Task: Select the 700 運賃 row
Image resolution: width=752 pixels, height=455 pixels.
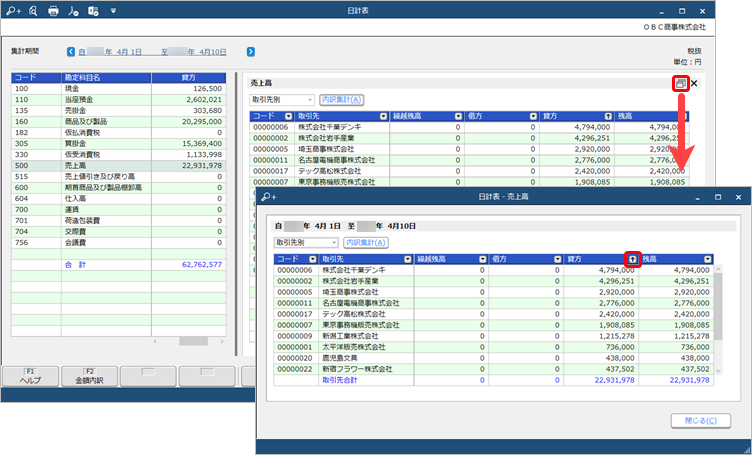Action: pyautogui.click(x=118, y=210)
